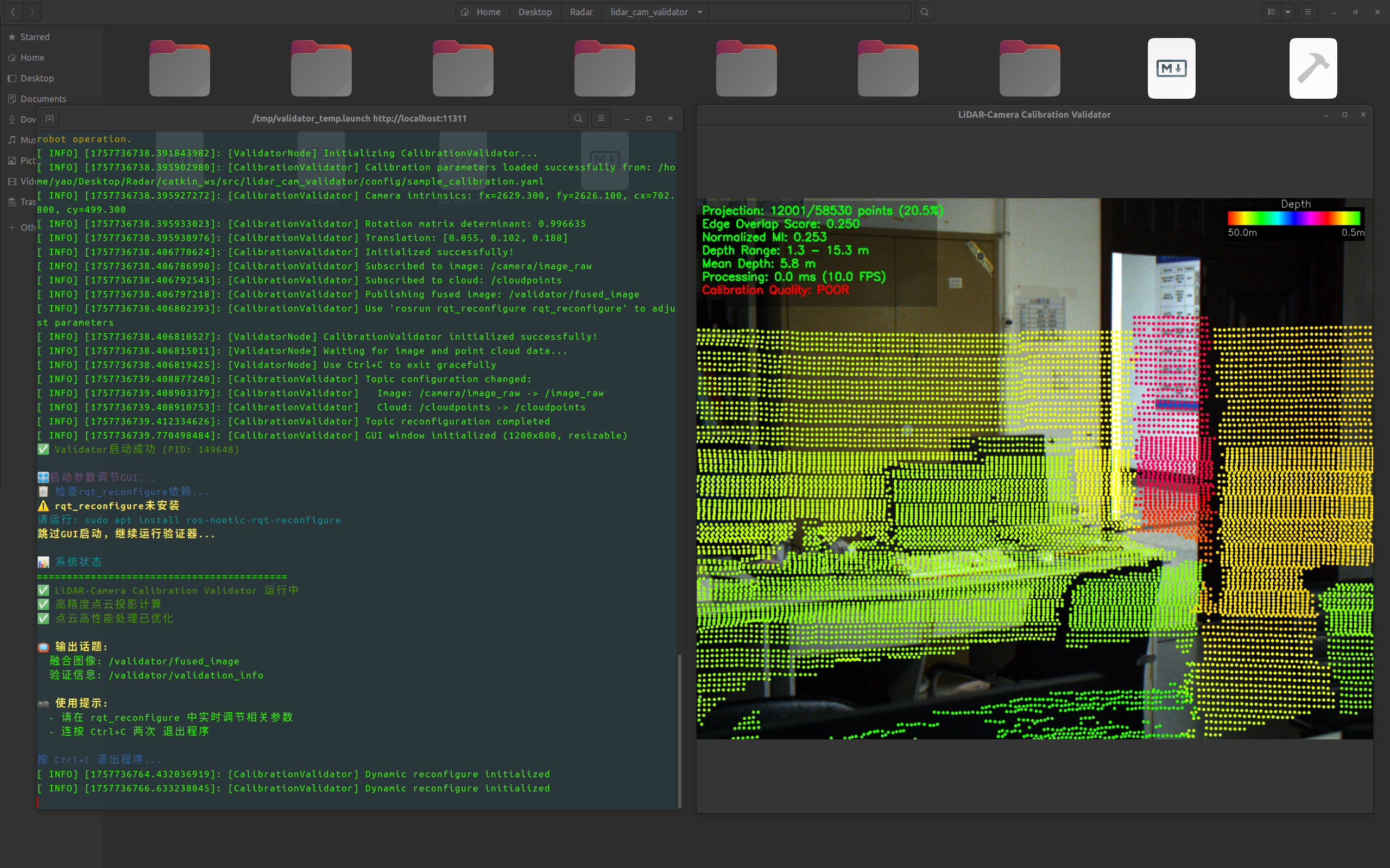The height and width of the screenshot is (868, 1390).
Task: Click Radar in the path bar
Action: click(x=581, y=12)
